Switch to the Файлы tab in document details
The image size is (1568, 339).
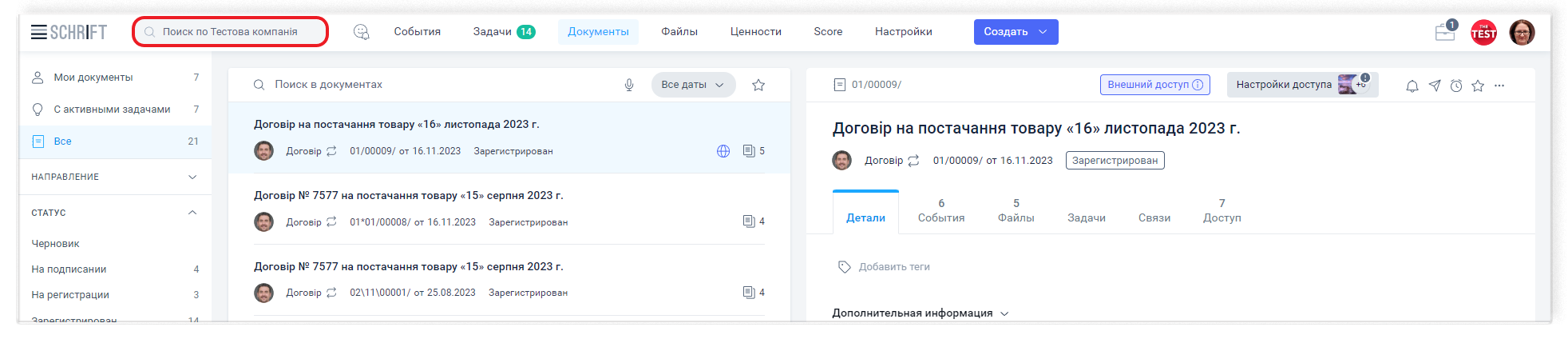pos(1016,211)
